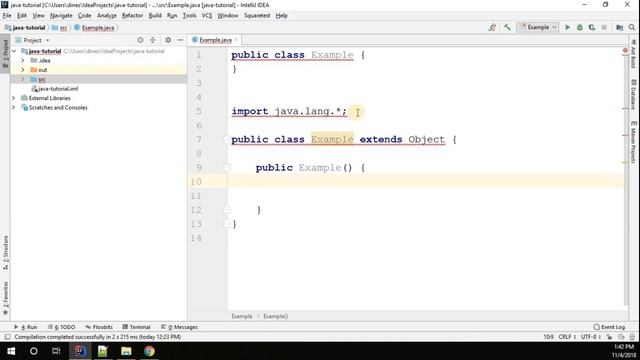The height and width of the screenshot is (360, 640).
Task: Open the Example run configuration dropdown
Action: click(x=538, y=27)
